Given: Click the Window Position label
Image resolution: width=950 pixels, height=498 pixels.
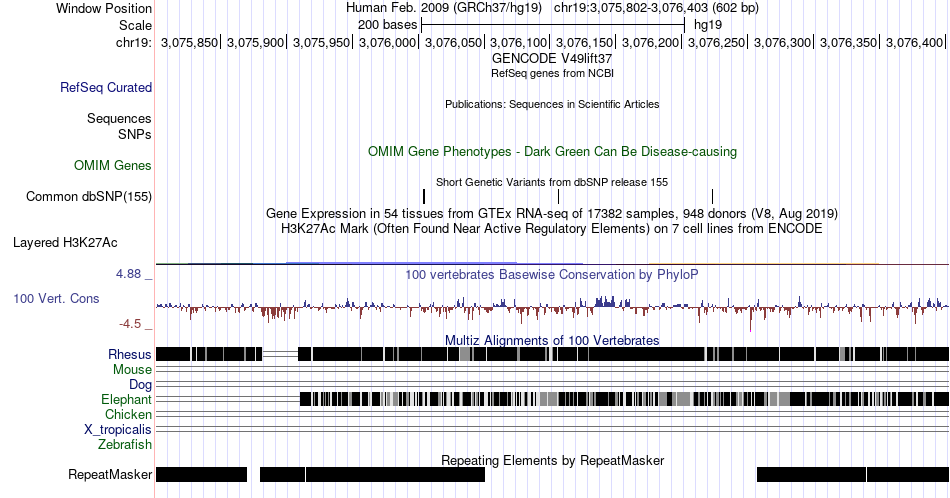Looking at the screenshot, I should tap(104, 8).
